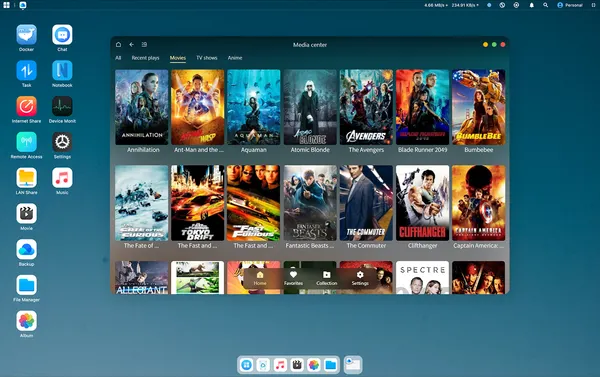Launch the Music desktop icon
The image size is (600, 377).
tap(62, 178)
